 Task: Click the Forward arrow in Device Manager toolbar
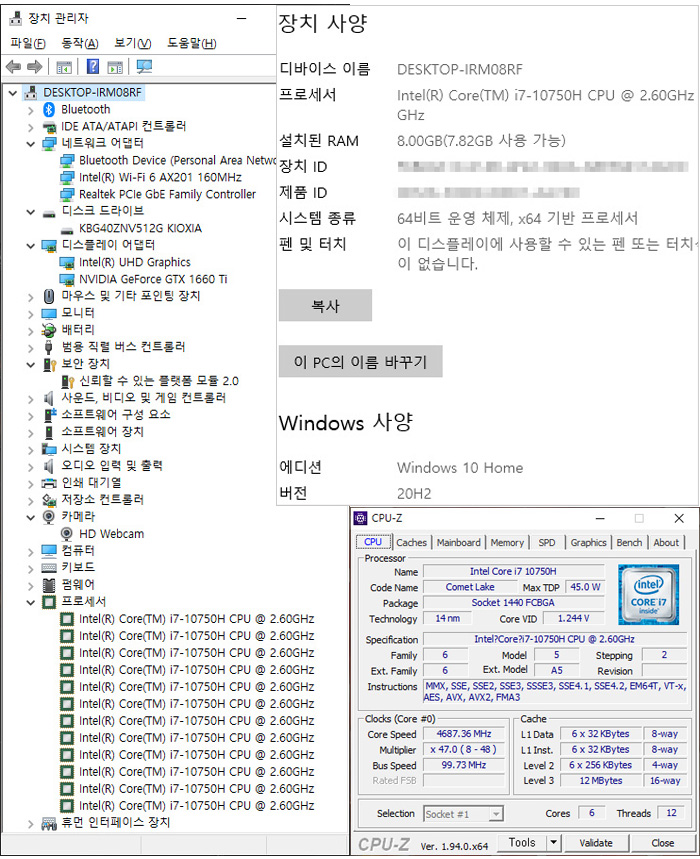point(35,67)
